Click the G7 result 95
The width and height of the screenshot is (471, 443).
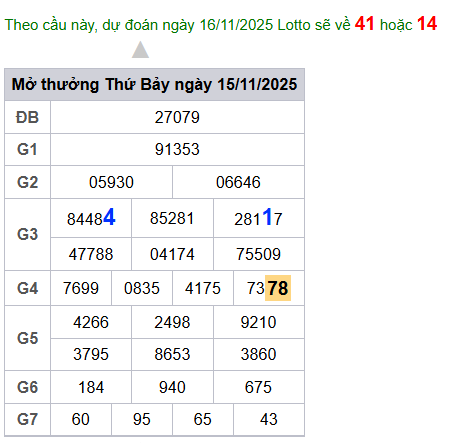(x=142, y=419)
